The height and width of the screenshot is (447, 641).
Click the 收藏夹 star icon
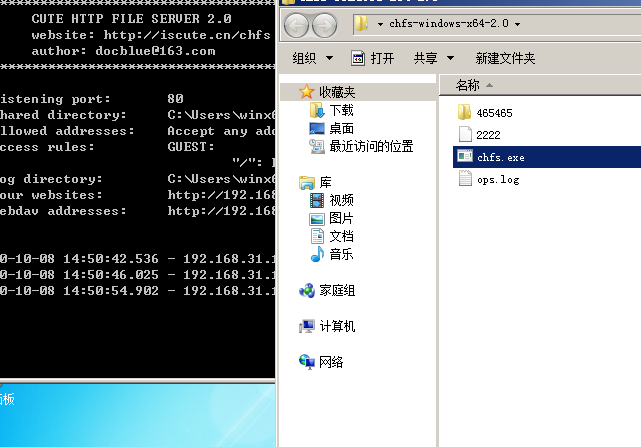coord(307,92)
